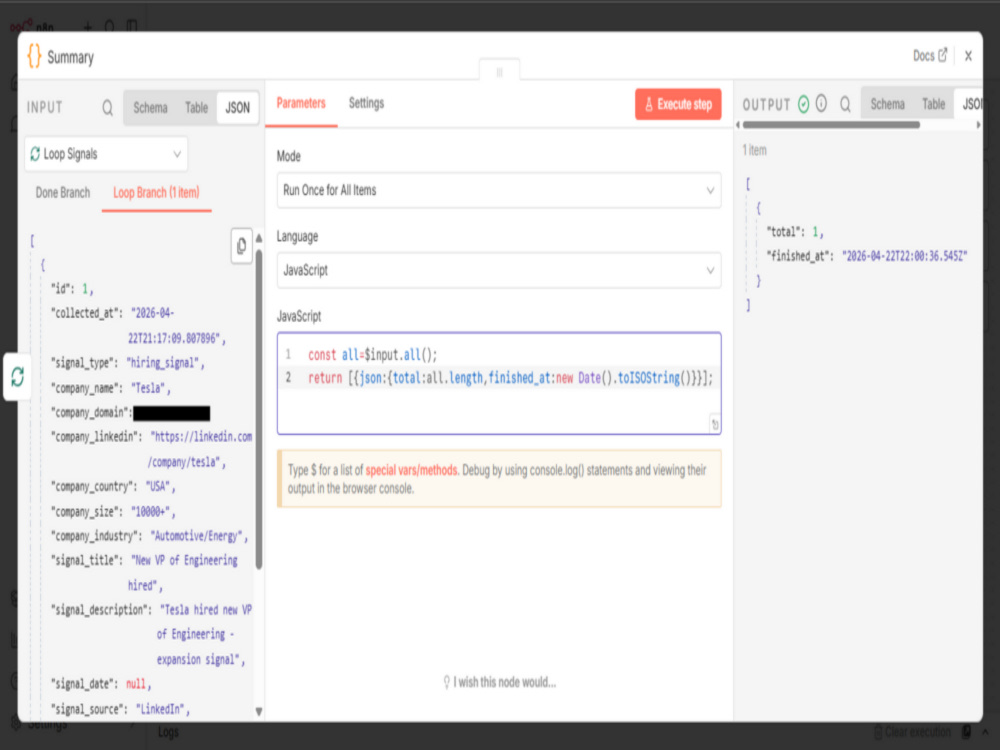Click the output "finished_at" timestamp value

[904, 256]
